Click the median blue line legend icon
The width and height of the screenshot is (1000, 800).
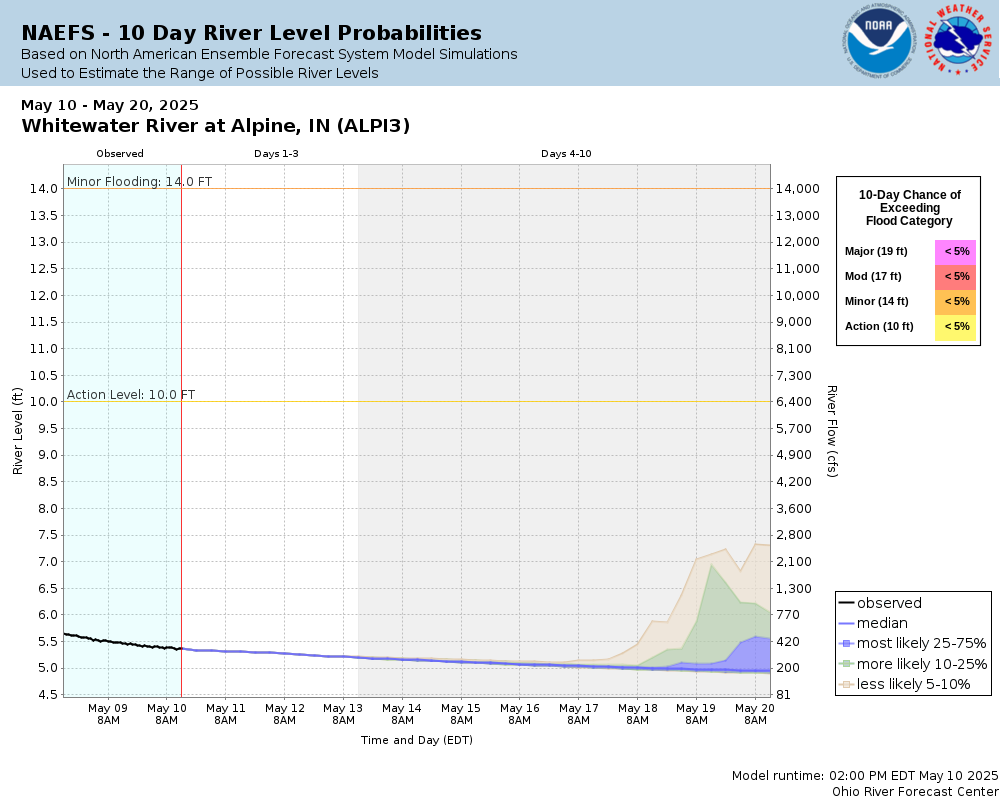point(846,623)
